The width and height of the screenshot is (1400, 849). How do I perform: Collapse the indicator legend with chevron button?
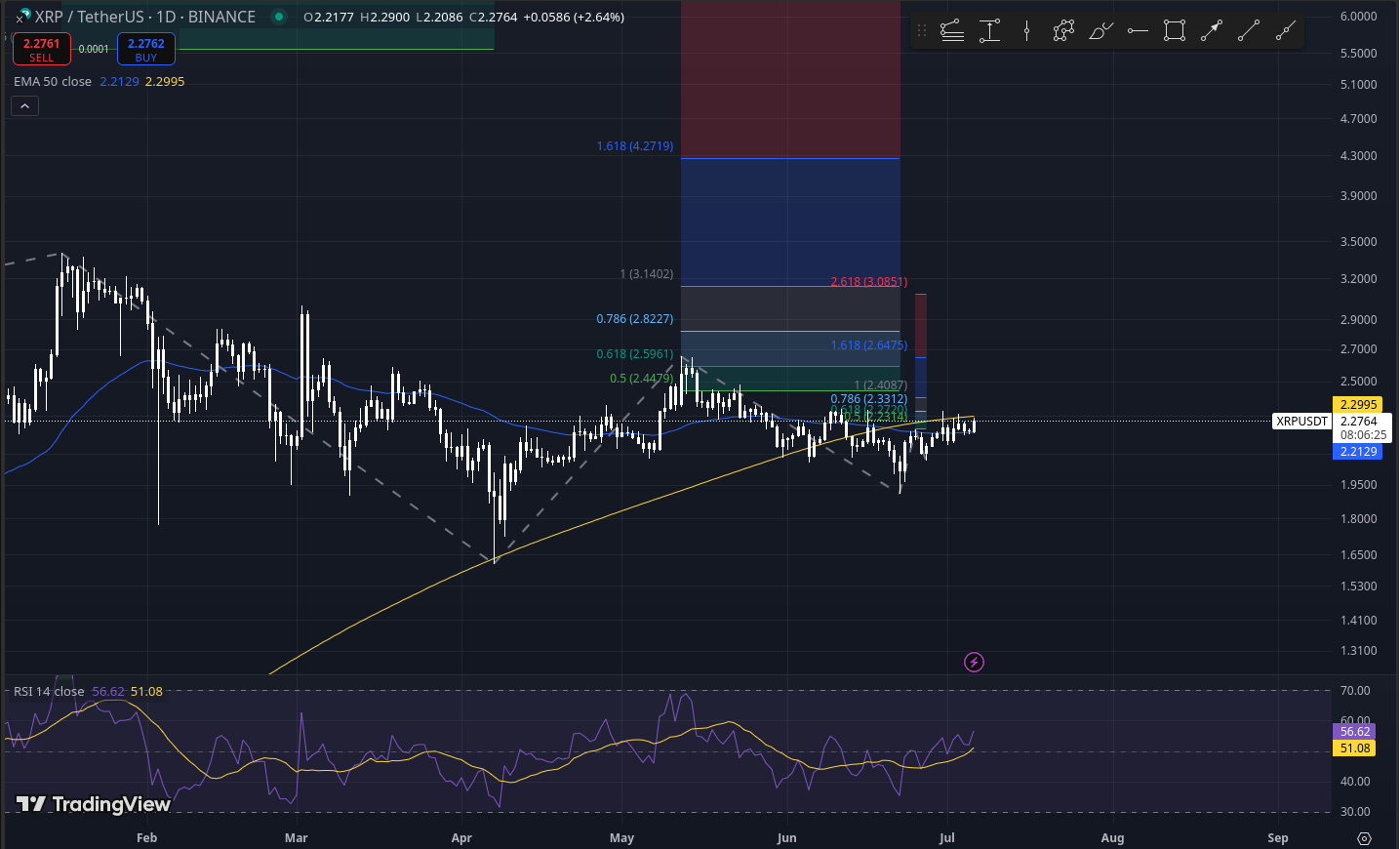click(24, 105)
